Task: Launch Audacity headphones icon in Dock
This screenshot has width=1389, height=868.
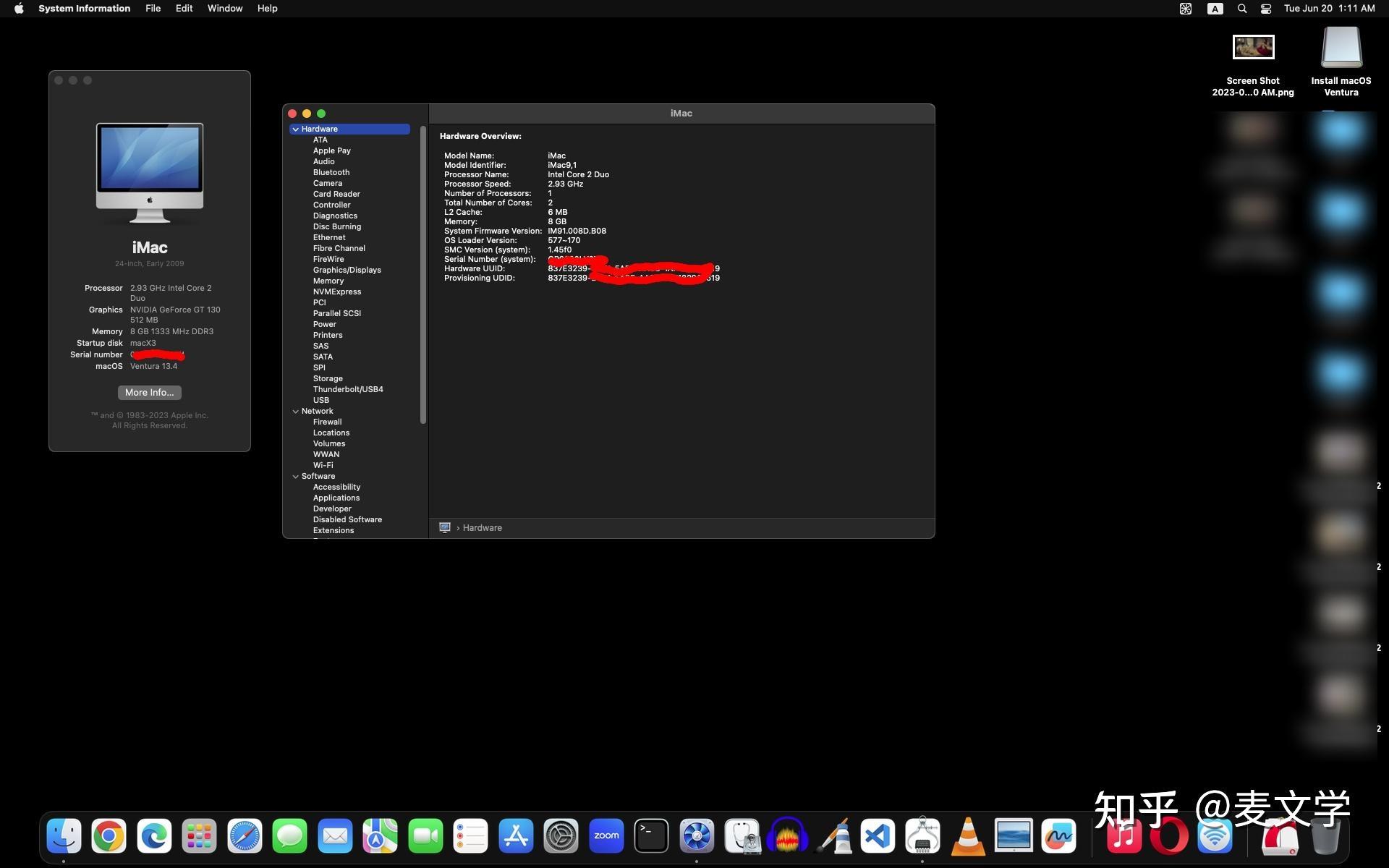Action: coord(787,836)
